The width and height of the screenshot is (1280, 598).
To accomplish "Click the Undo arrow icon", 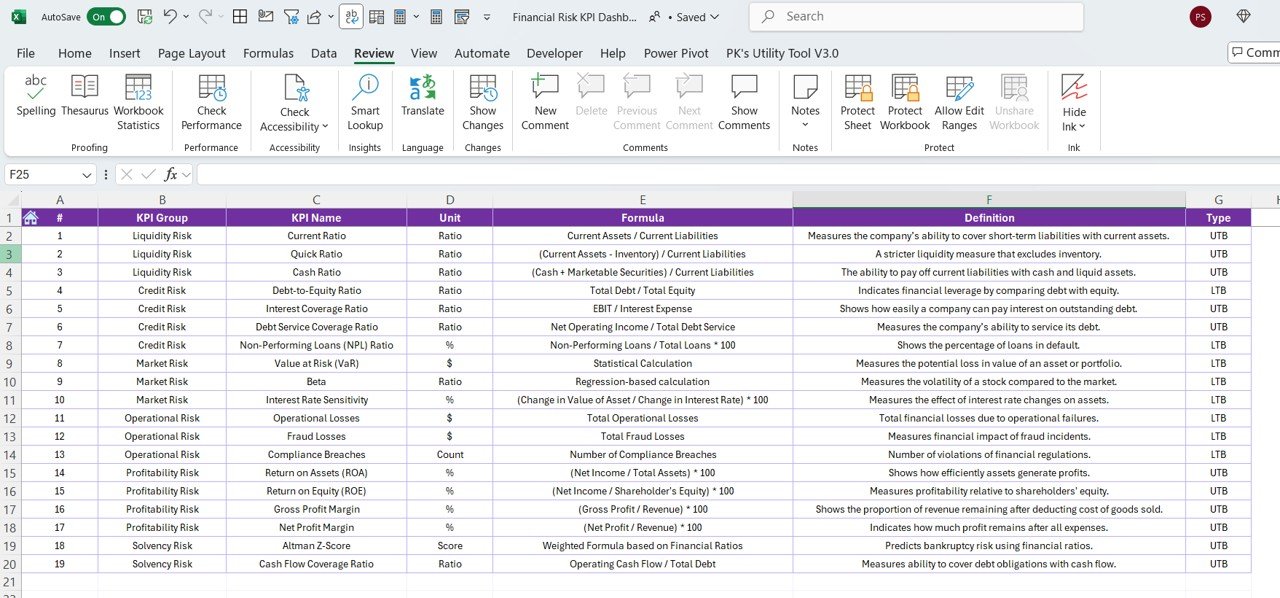I will tap(170, 17).
